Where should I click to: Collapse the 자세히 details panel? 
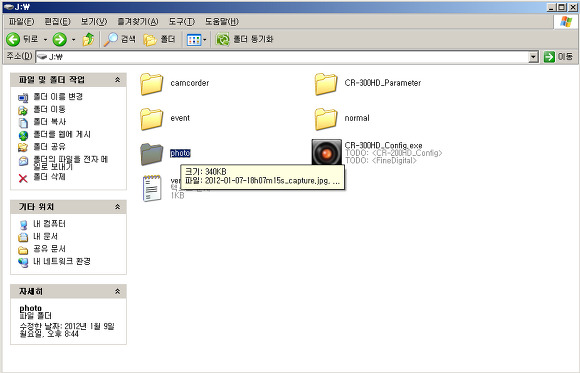click(x=117, y=291)
